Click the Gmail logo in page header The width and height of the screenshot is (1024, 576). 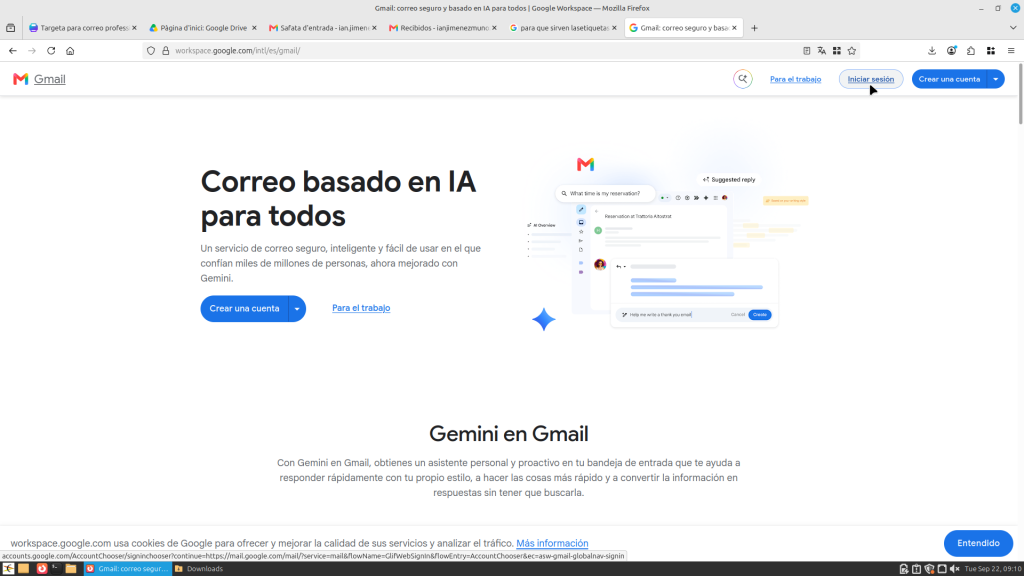39,79
